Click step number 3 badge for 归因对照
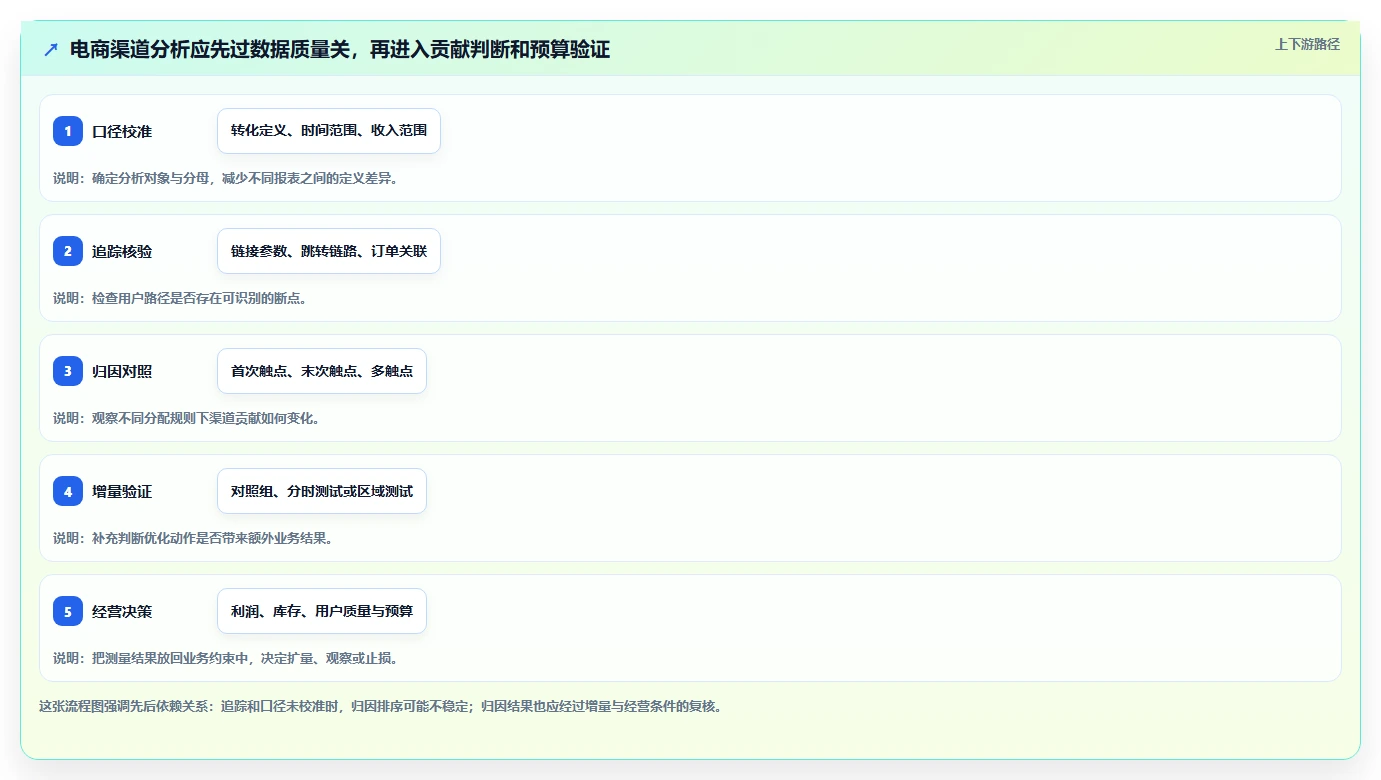This screenshot has width=1381, height=780. point(68,371)
